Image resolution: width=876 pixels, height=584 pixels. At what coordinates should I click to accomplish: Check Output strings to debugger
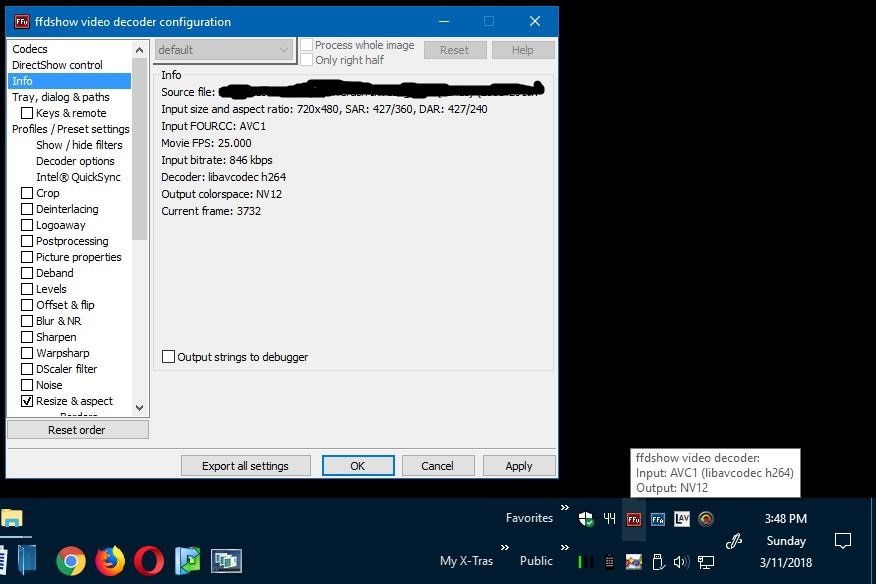(168, 357)
